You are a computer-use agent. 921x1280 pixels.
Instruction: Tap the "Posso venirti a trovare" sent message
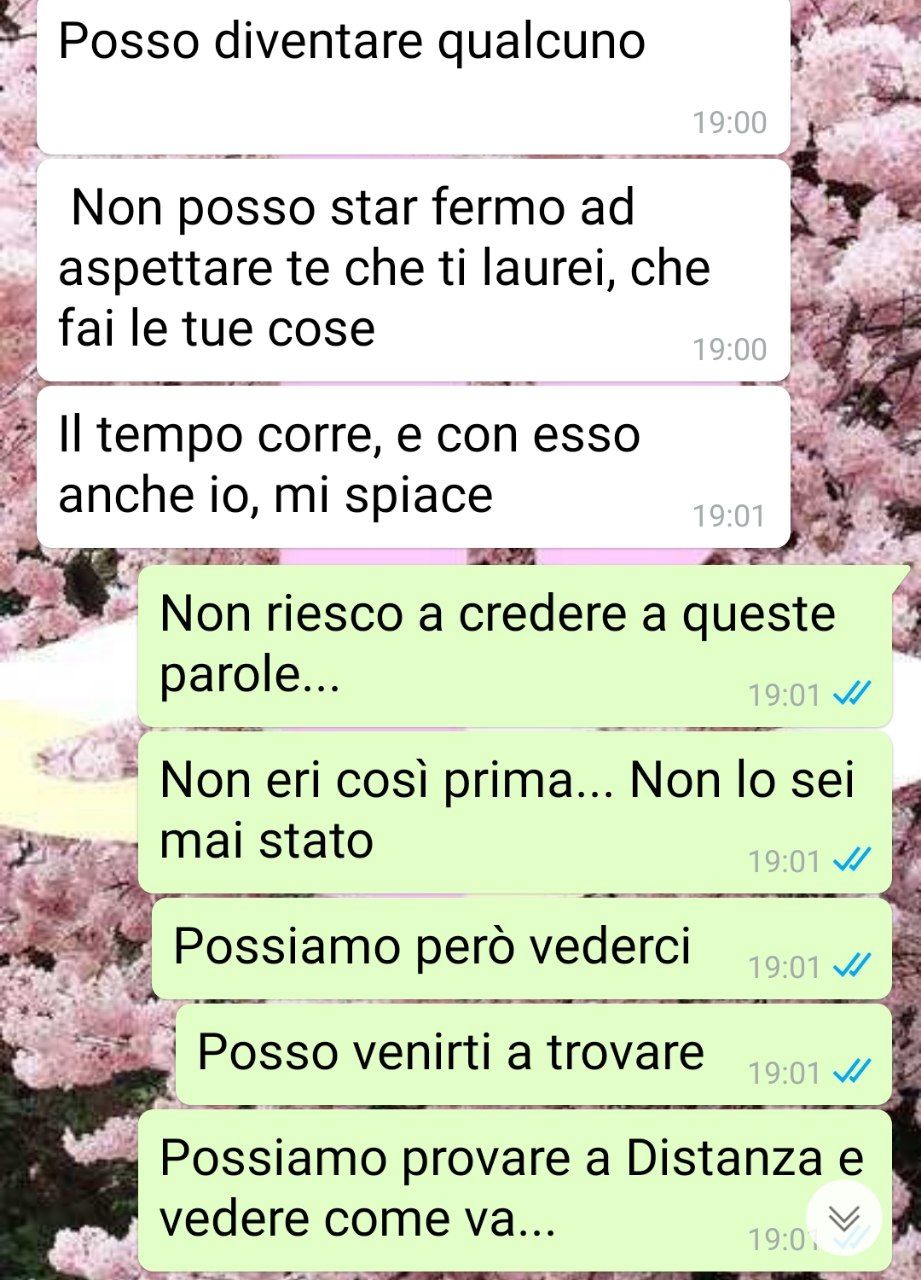[533, 1054]
